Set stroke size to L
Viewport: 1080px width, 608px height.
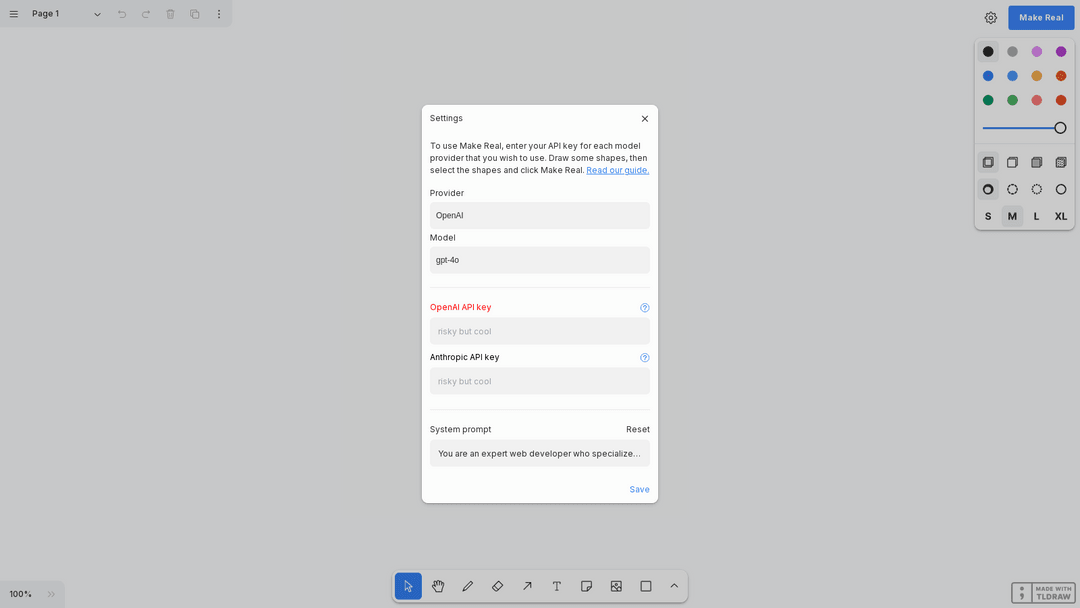click(1037, 216)
